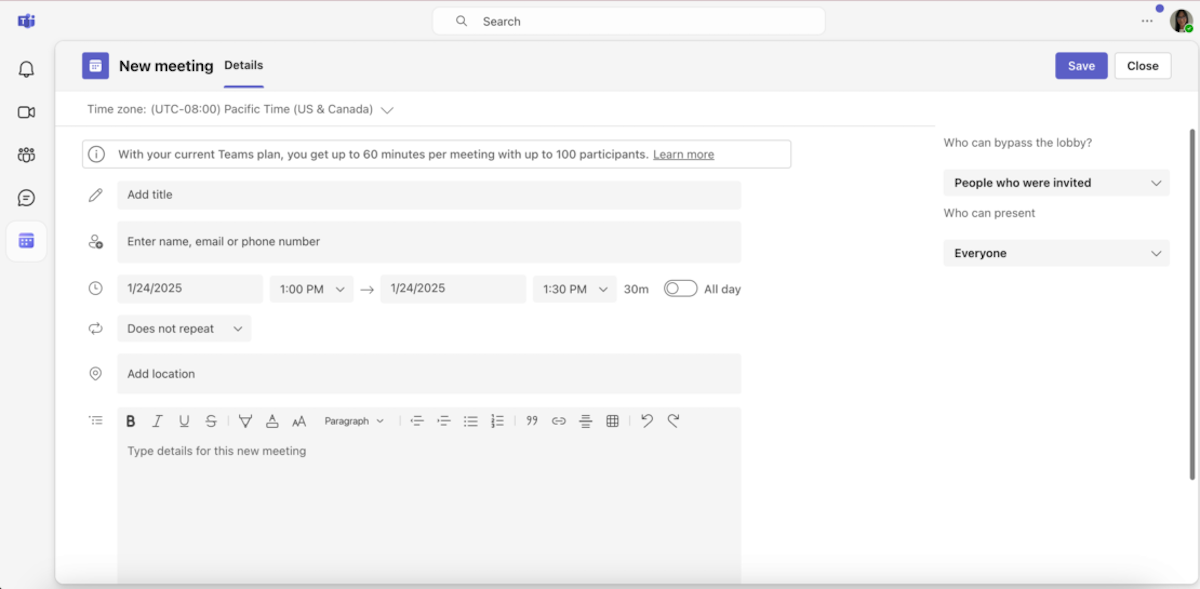This screenshot has height=589, width=1200.
Task: Open the 'Does not repeat' recurrence dropdown
Action: click(x=184, y=328)
